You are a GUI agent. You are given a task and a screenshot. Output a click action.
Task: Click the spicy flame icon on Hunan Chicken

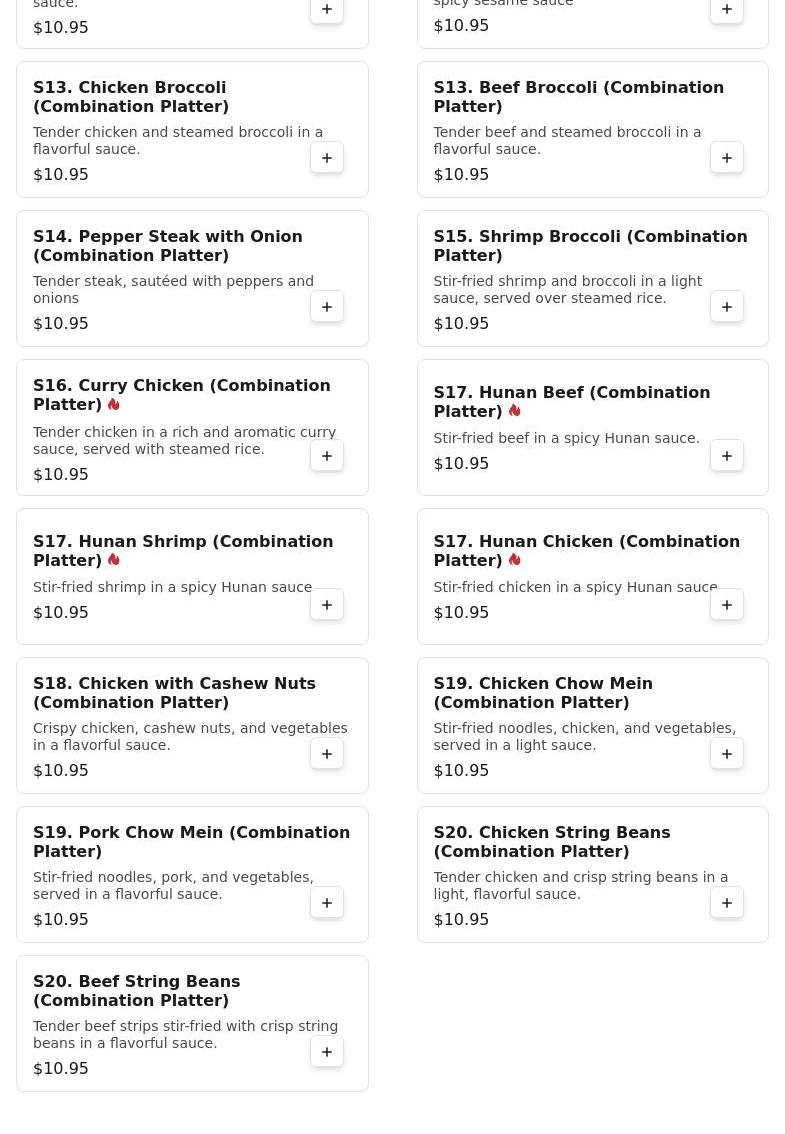(514, 560)
